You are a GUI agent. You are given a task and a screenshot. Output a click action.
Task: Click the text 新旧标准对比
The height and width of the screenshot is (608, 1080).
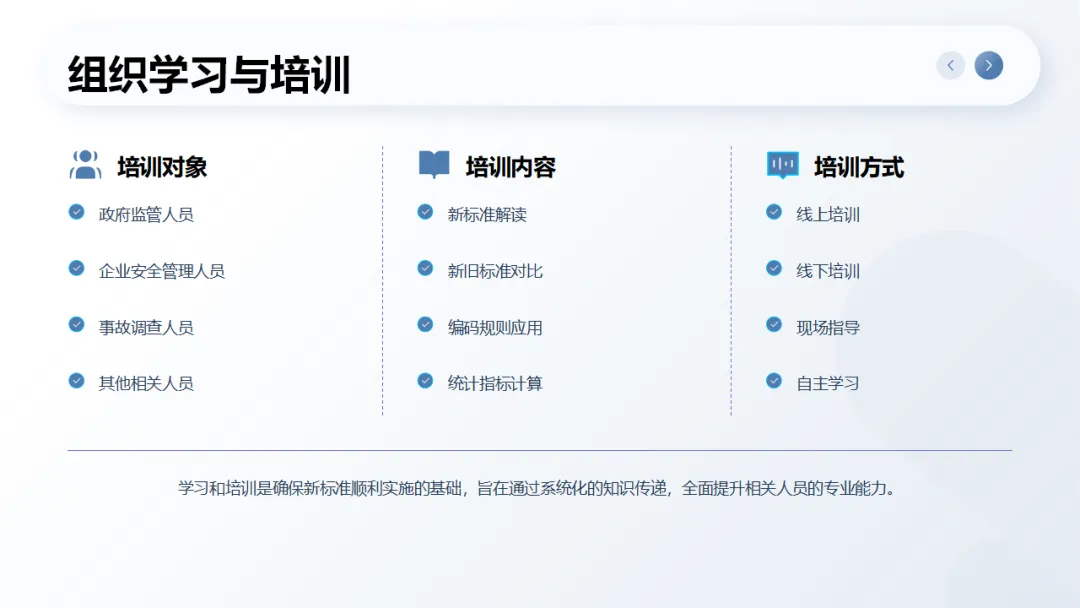[x=495, y=271]
